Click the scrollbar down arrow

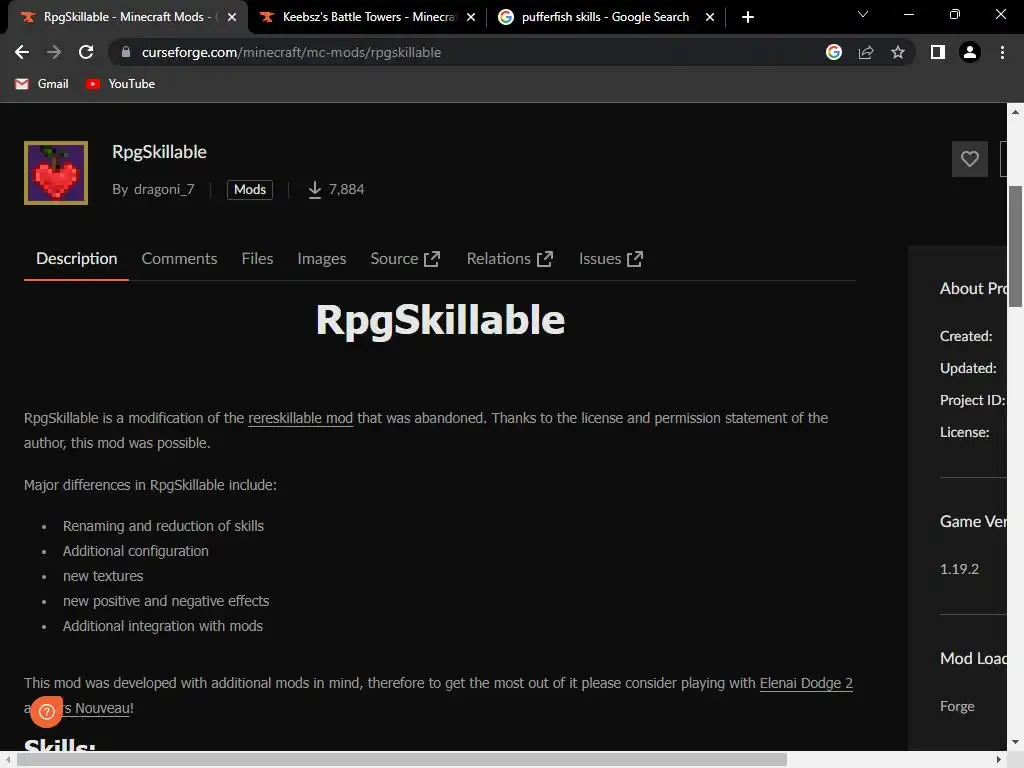(1015, 743)
